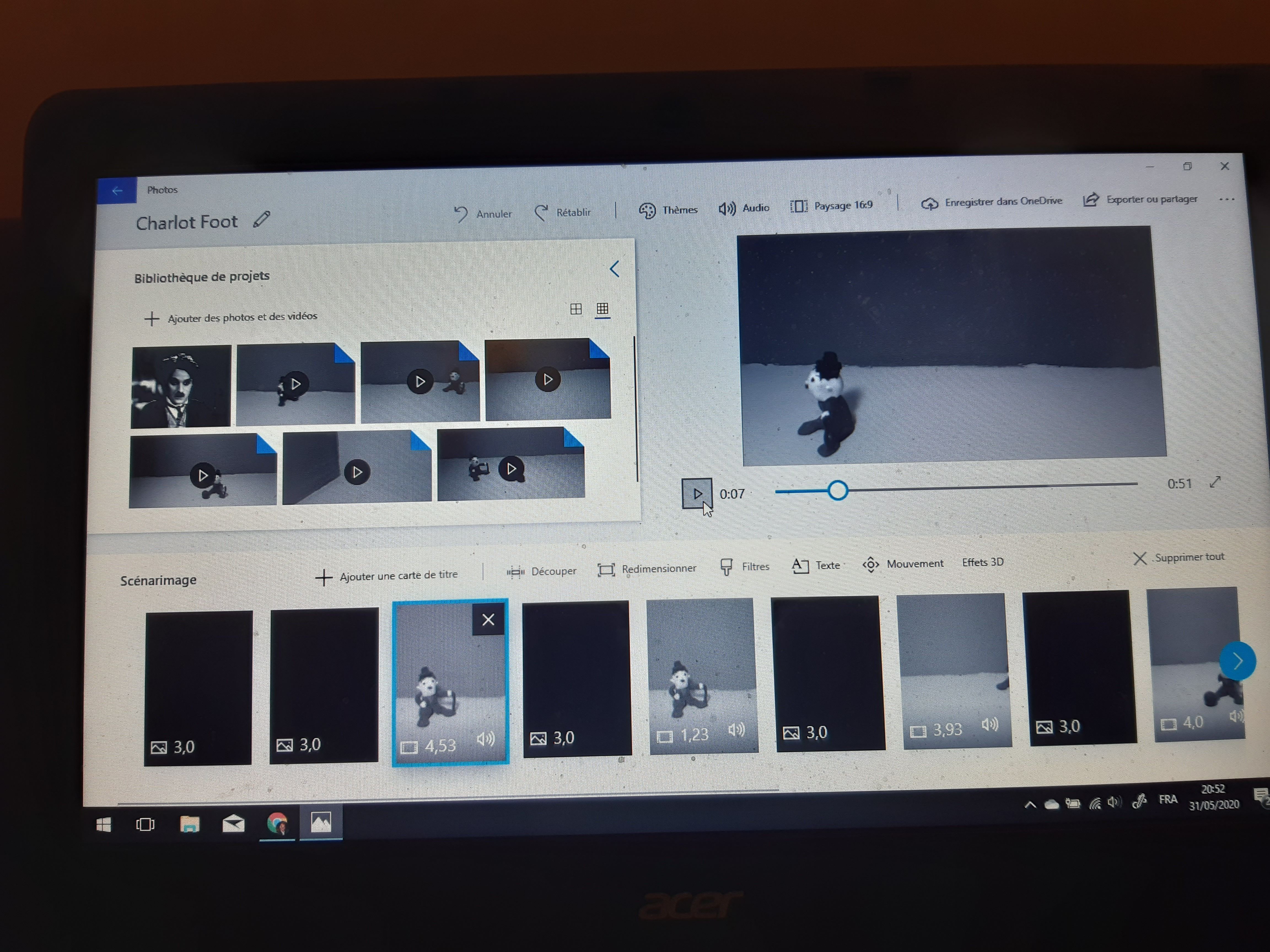
Task: Redo action with Rétablir
Action: pos(563,212)
